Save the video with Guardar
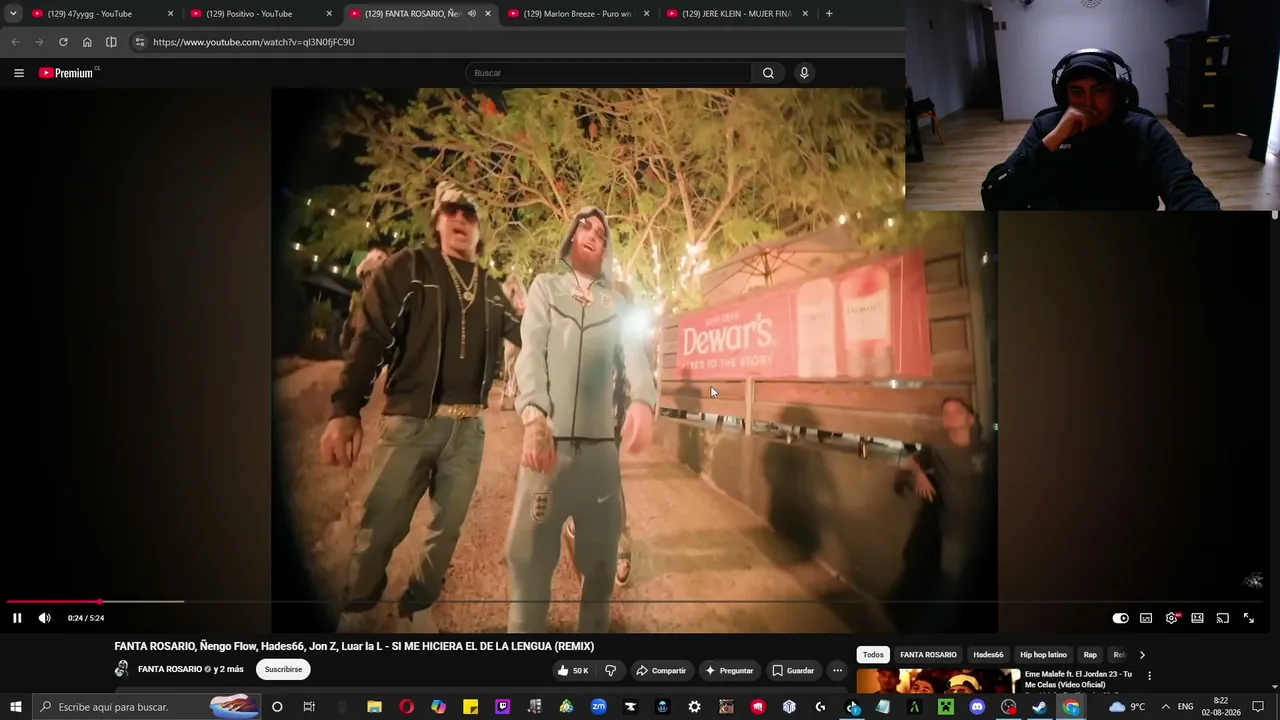The height and width of the screenshot is (720, 1280). (793, 670)
